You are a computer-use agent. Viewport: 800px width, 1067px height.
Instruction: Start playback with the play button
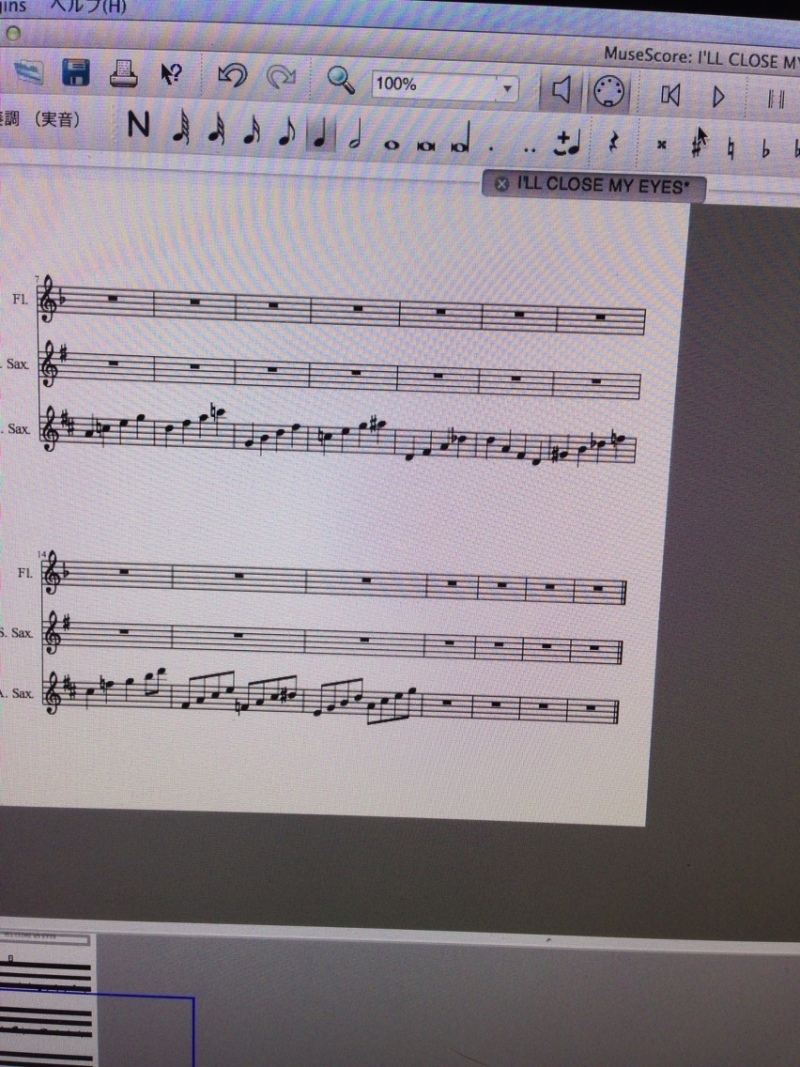(x=718, y=97)
